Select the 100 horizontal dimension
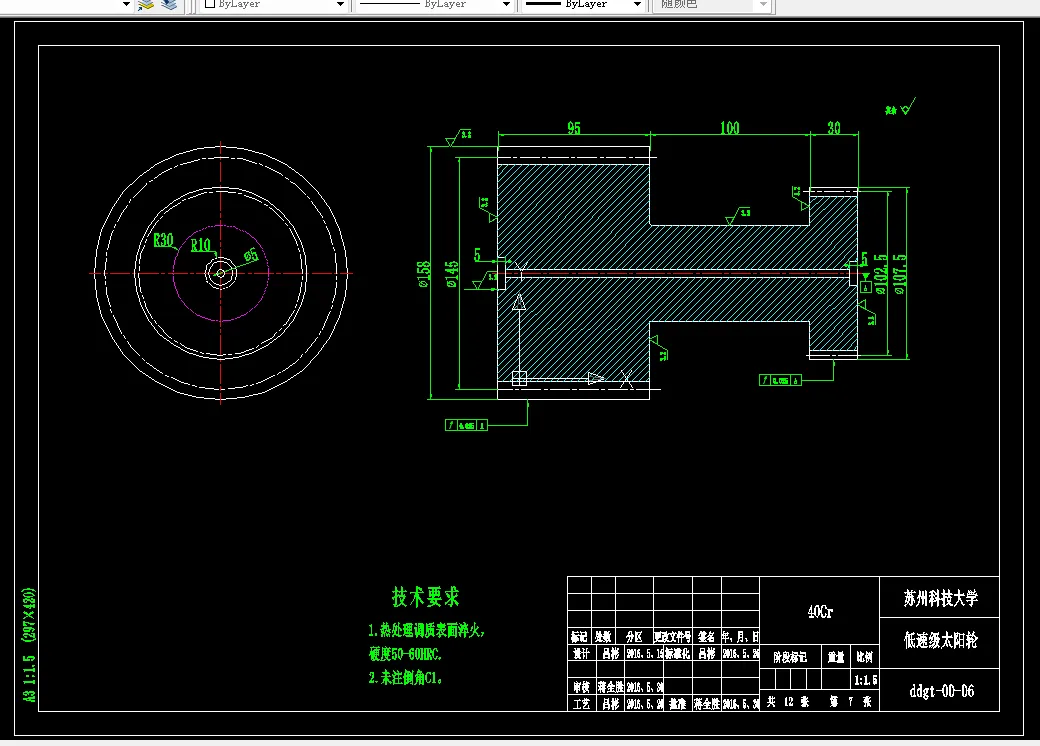 click(x=730, y=127)
